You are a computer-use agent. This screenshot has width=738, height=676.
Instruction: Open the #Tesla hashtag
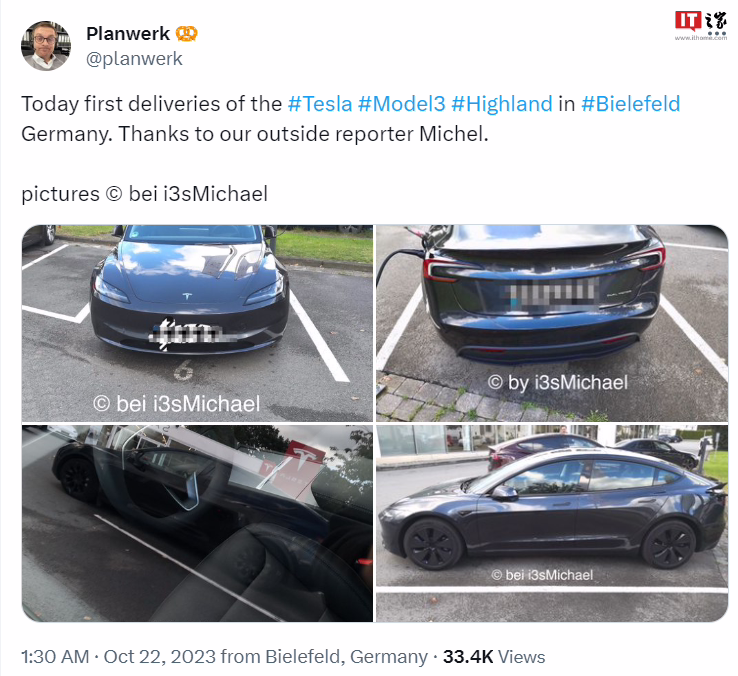(320, 104)
